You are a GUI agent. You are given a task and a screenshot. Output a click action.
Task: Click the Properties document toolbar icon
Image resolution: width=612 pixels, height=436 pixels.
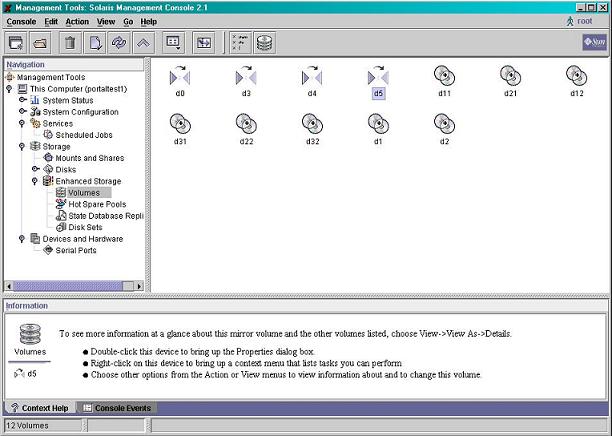95,43
